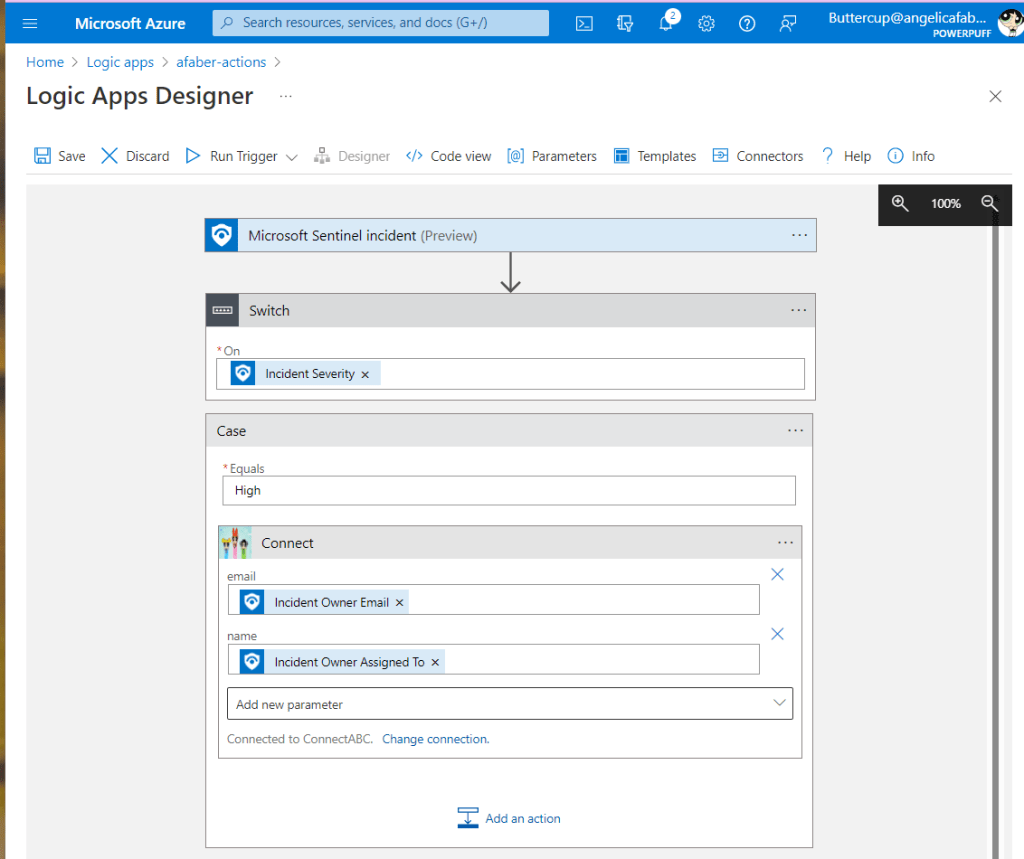Open Azure Cloud Shell icon

click(586, 23)
